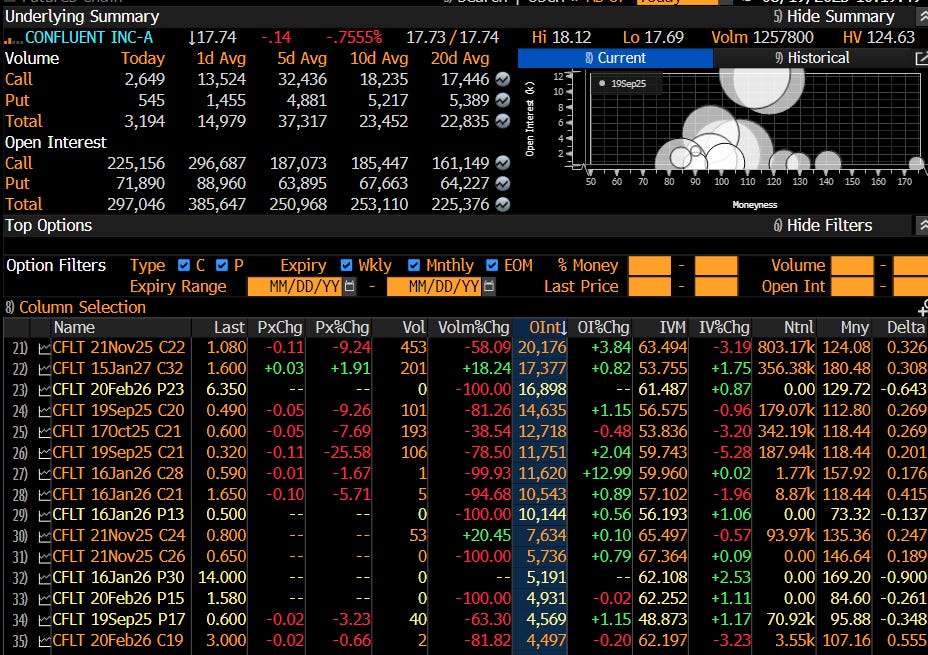928x655 pixels.
Task: Click the Volm%Chg column header
Action: (x=473, y=327)
